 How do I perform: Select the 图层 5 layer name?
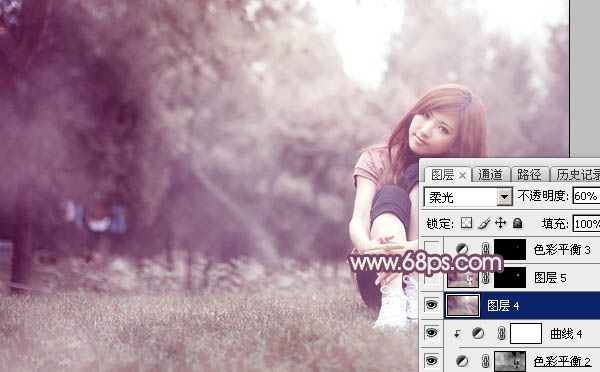coord(550,278)
